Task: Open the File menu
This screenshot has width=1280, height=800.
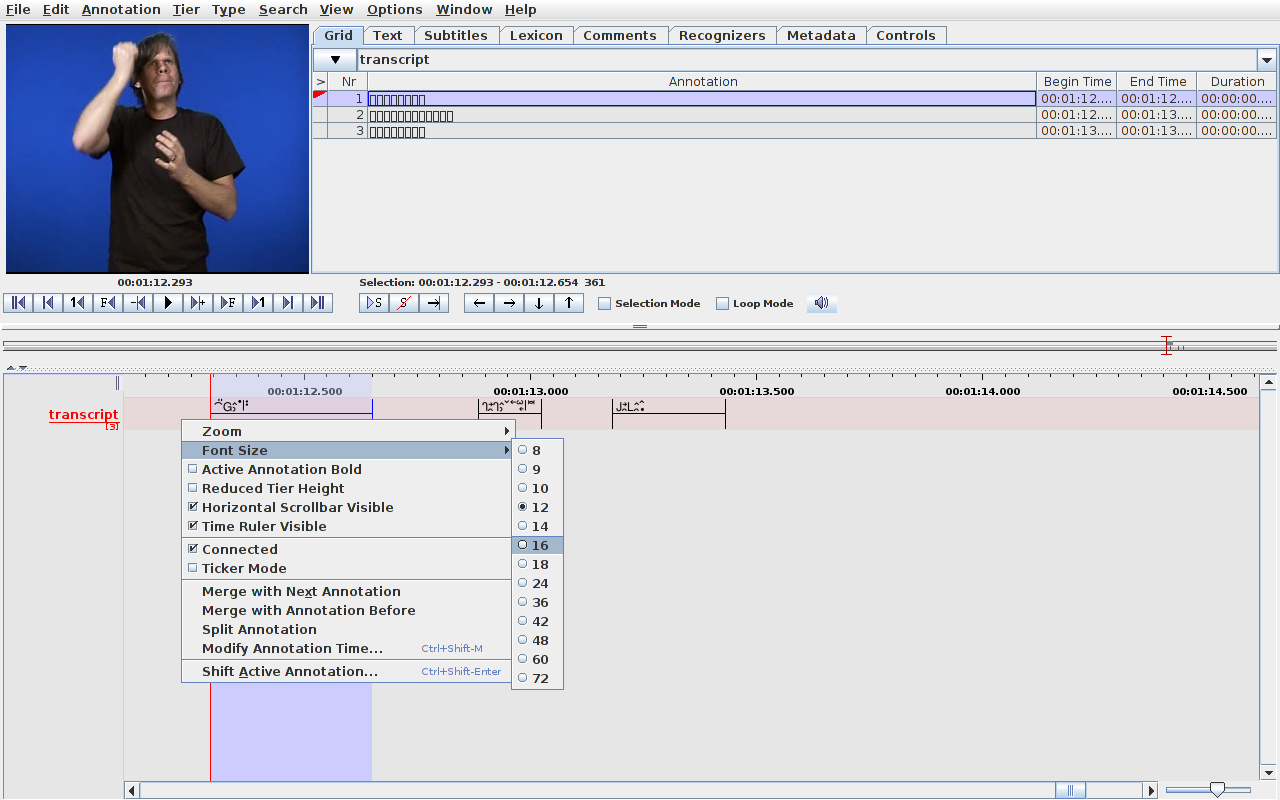Action: (18, 9)
